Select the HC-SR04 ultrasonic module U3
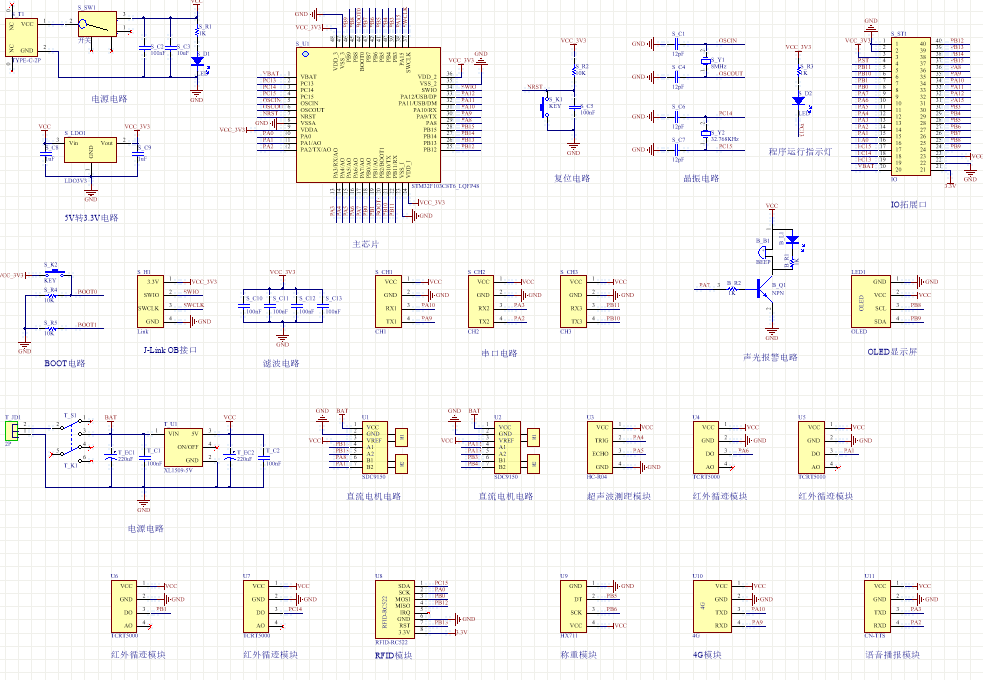Viewport: 983px width, 680px height. pos(600,447)
